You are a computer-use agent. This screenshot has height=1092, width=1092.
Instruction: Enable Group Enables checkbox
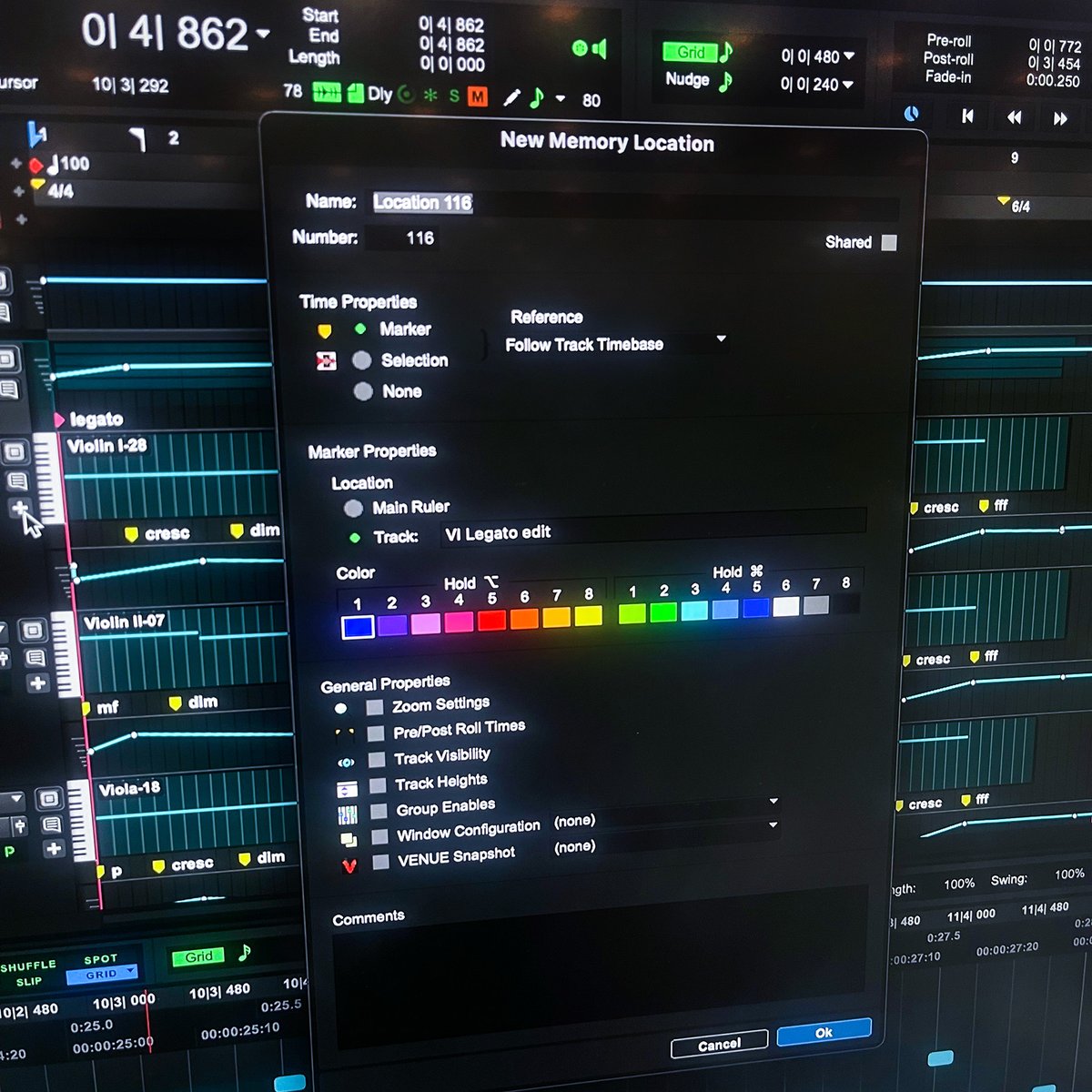coord(379,810)
